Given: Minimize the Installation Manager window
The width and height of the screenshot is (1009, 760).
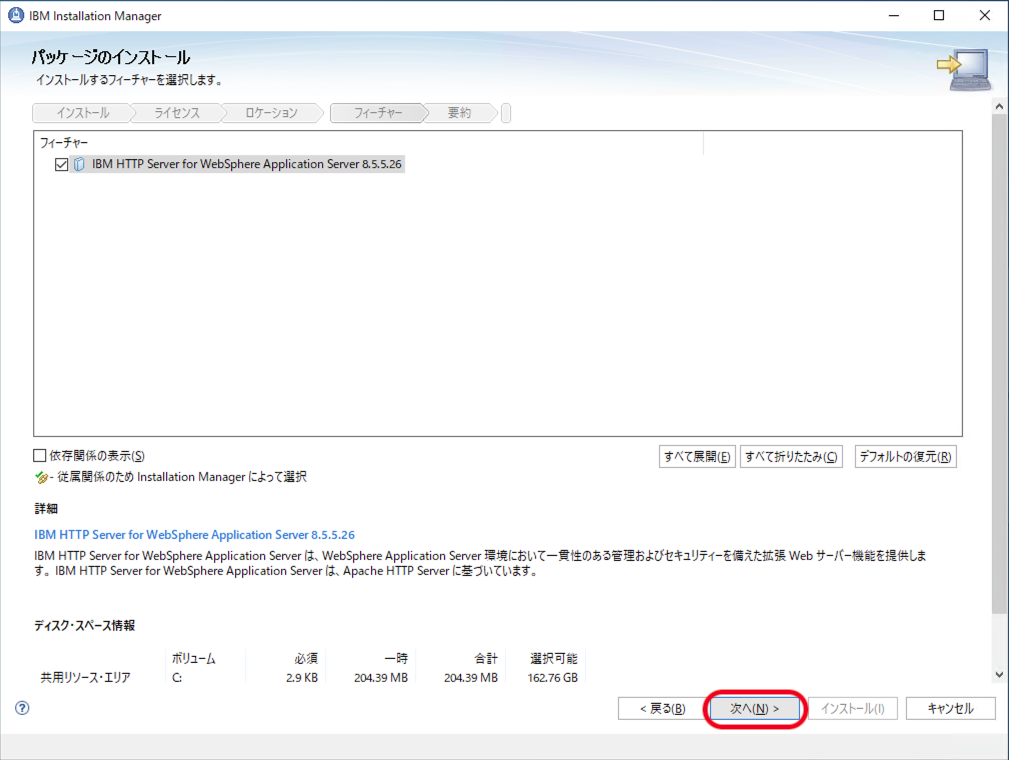Looking at the screenshot, I should point(894,15).
